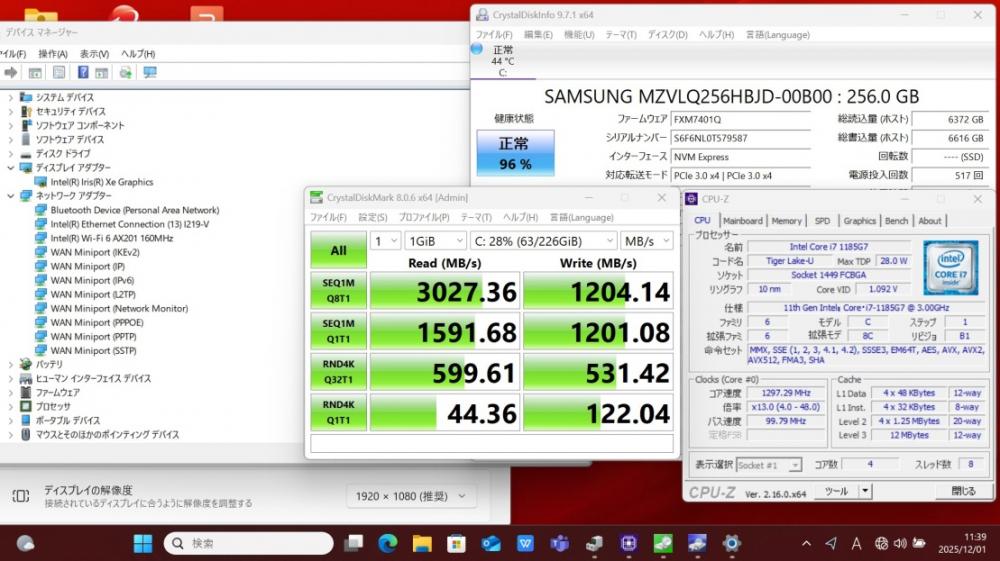Viewport: 1000px width, 561px height.
Task: Open the display resolution 1920 × 1080 dropdown
Action: pos(410,496)
